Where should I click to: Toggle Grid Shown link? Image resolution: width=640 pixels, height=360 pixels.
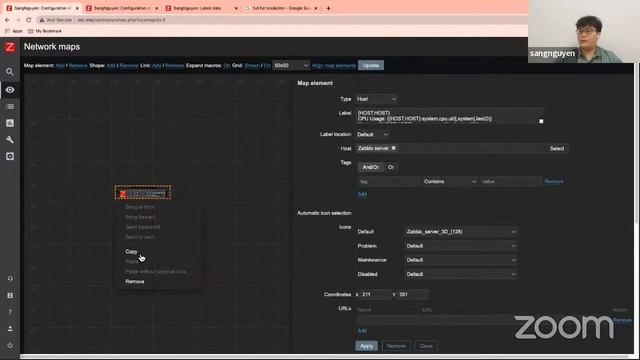pyautogui.click(x=252, y=65)
